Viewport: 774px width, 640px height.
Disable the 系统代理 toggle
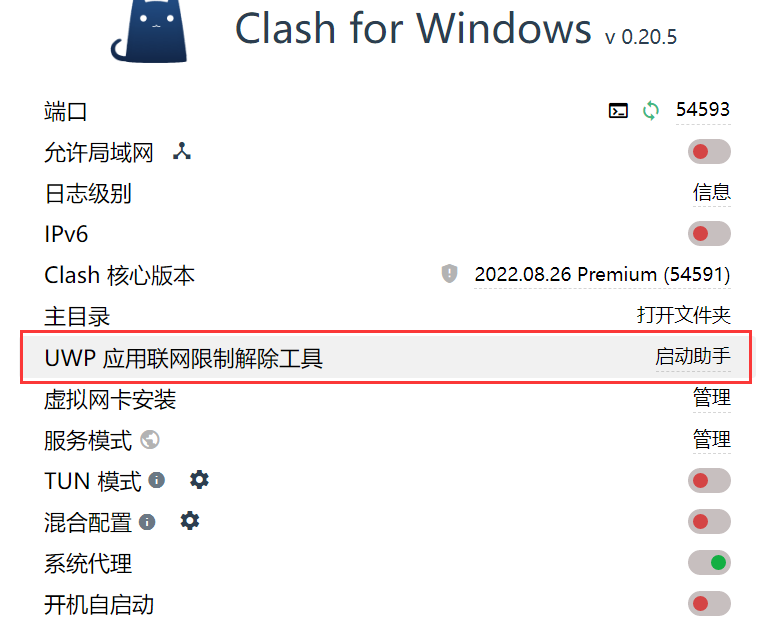[709, 563]
